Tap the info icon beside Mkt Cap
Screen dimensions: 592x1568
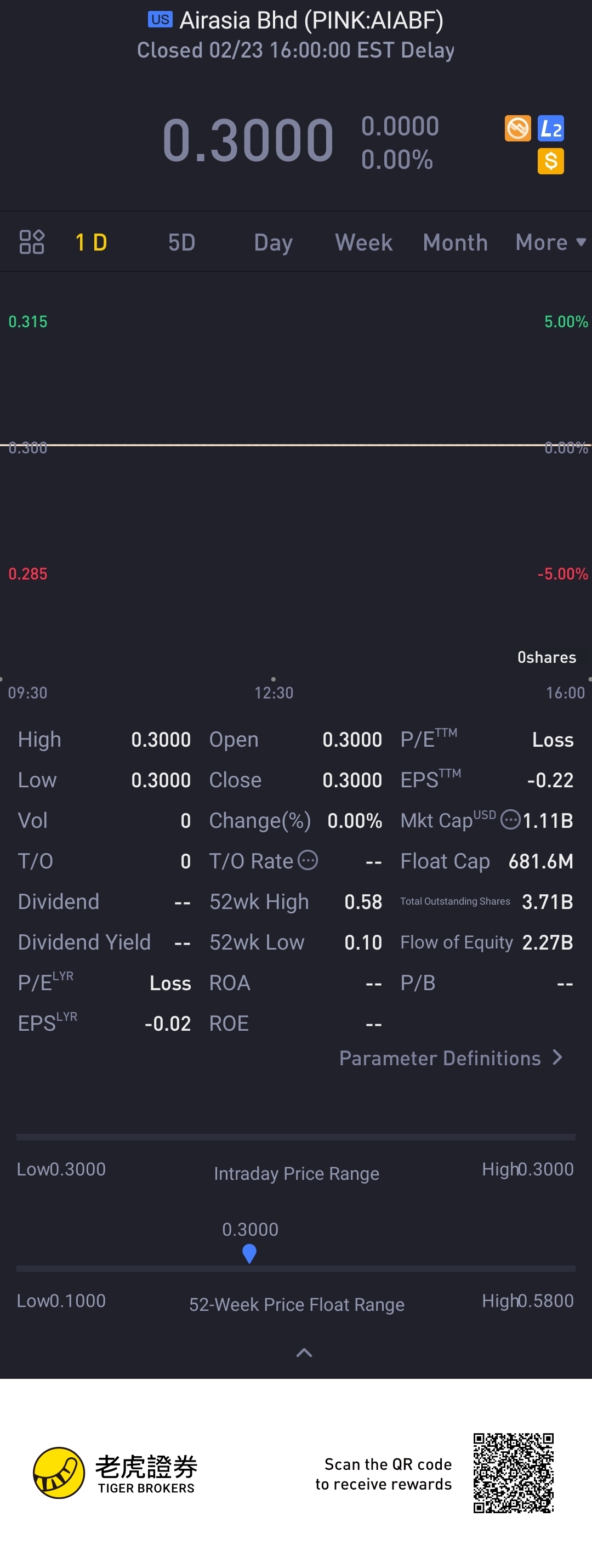click(x=510, y=820)
